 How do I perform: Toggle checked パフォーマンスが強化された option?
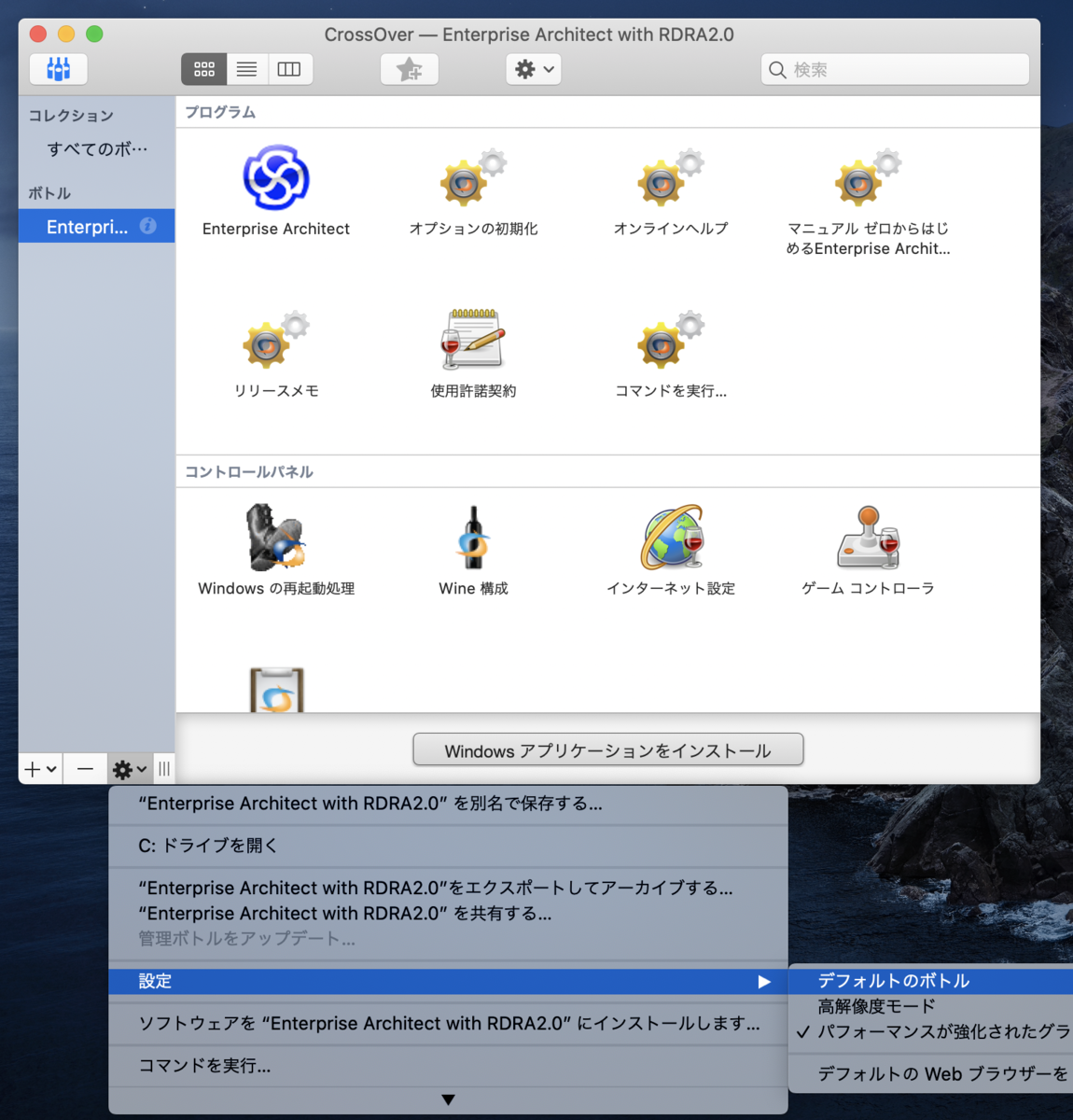[931, 1031]
